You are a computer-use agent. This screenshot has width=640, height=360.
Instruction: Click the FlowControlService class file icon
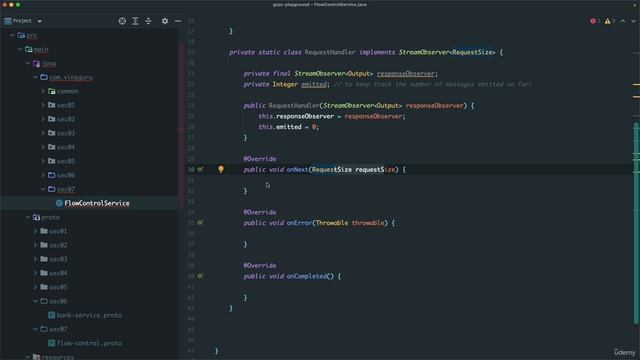(59, 203)
